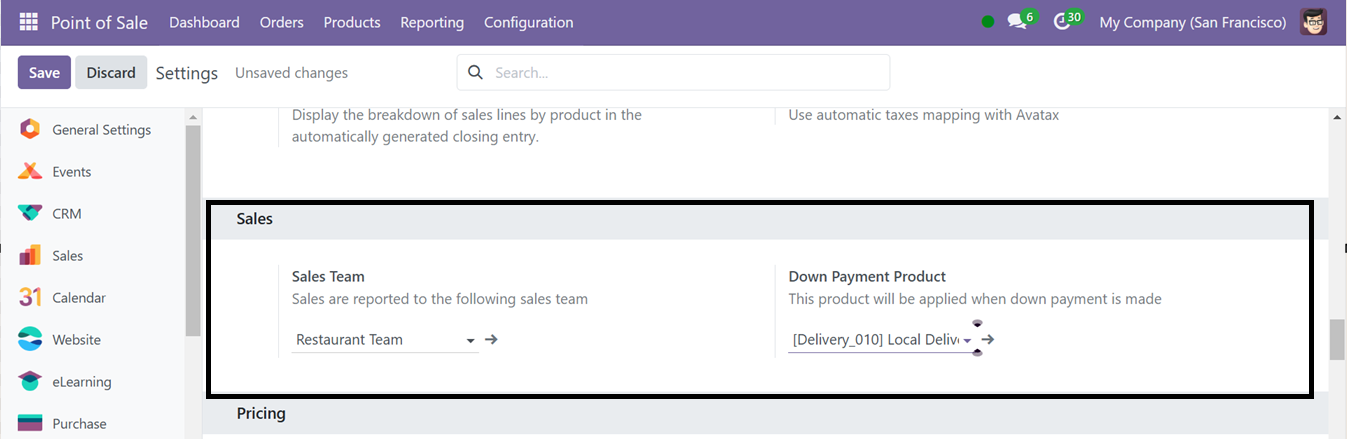Click the user avatar in top bar
Image resolution: width=1347 pixels, height=439 pixels.
pyautogui.click(x=1313, y=22)
